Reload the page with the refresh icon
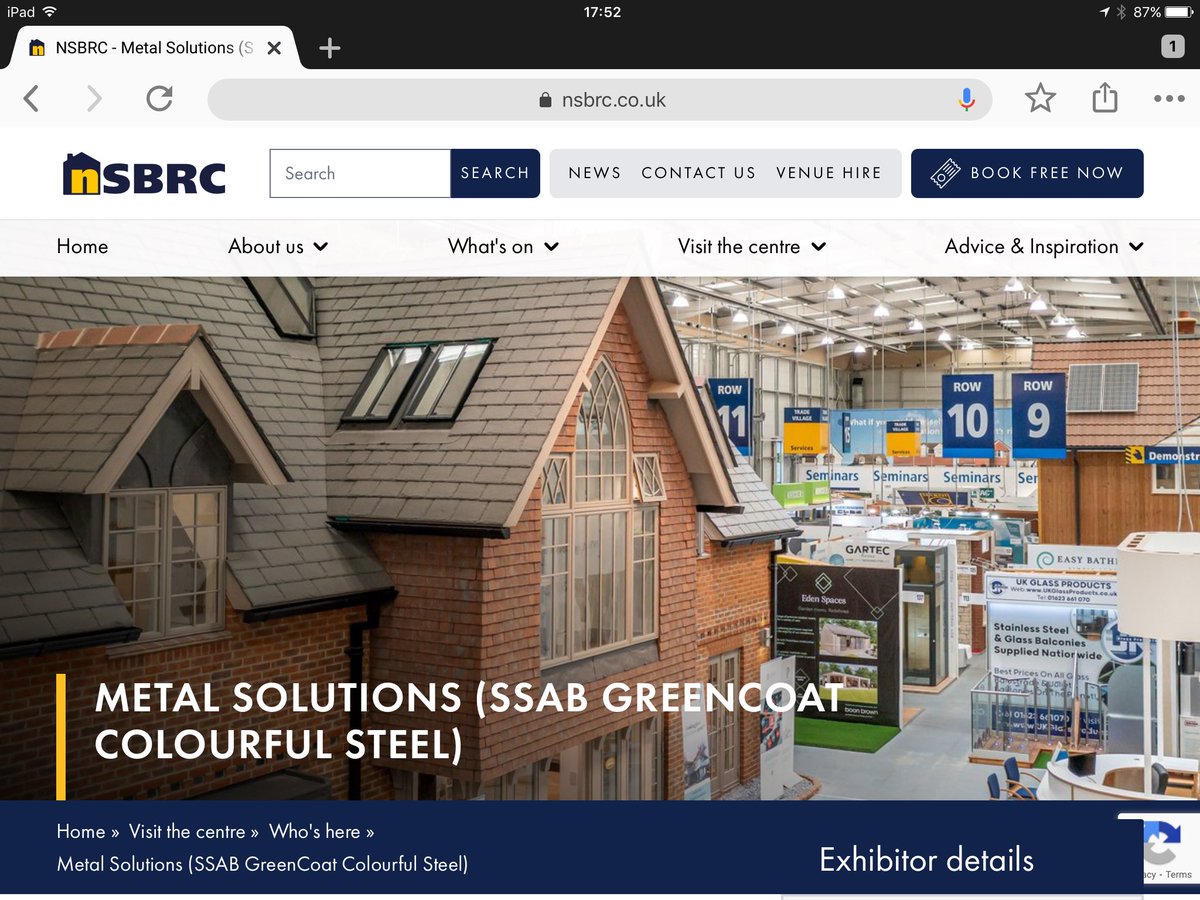Viewport: 1200px width, 900px height. (159, 98)
